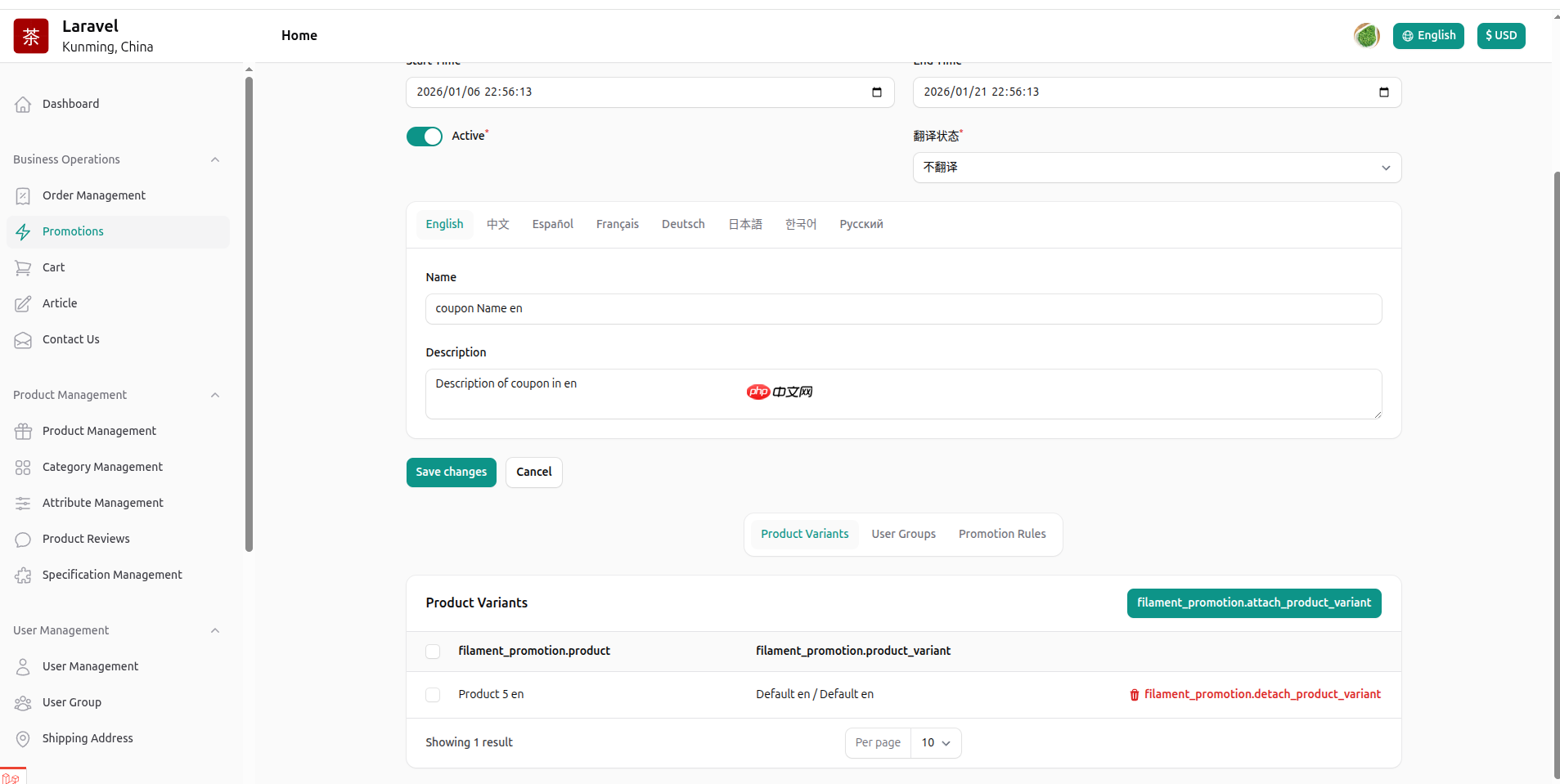This screenshot has width=1560, height=784.
Task: Select the Product Reviews icon
Action: click(x=24, y=539)
